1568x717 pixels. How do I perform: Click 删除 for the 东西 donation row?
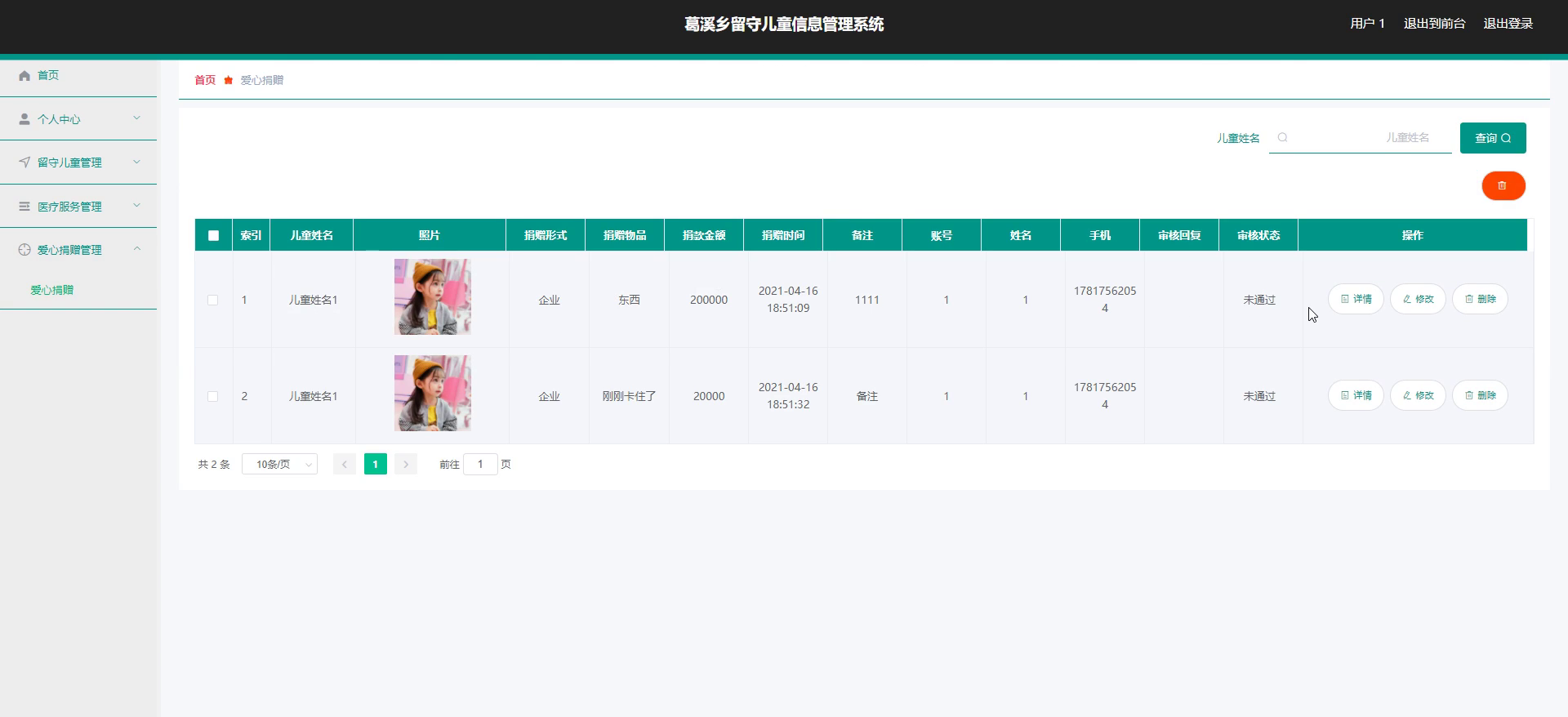click(x=1480, y=299)
